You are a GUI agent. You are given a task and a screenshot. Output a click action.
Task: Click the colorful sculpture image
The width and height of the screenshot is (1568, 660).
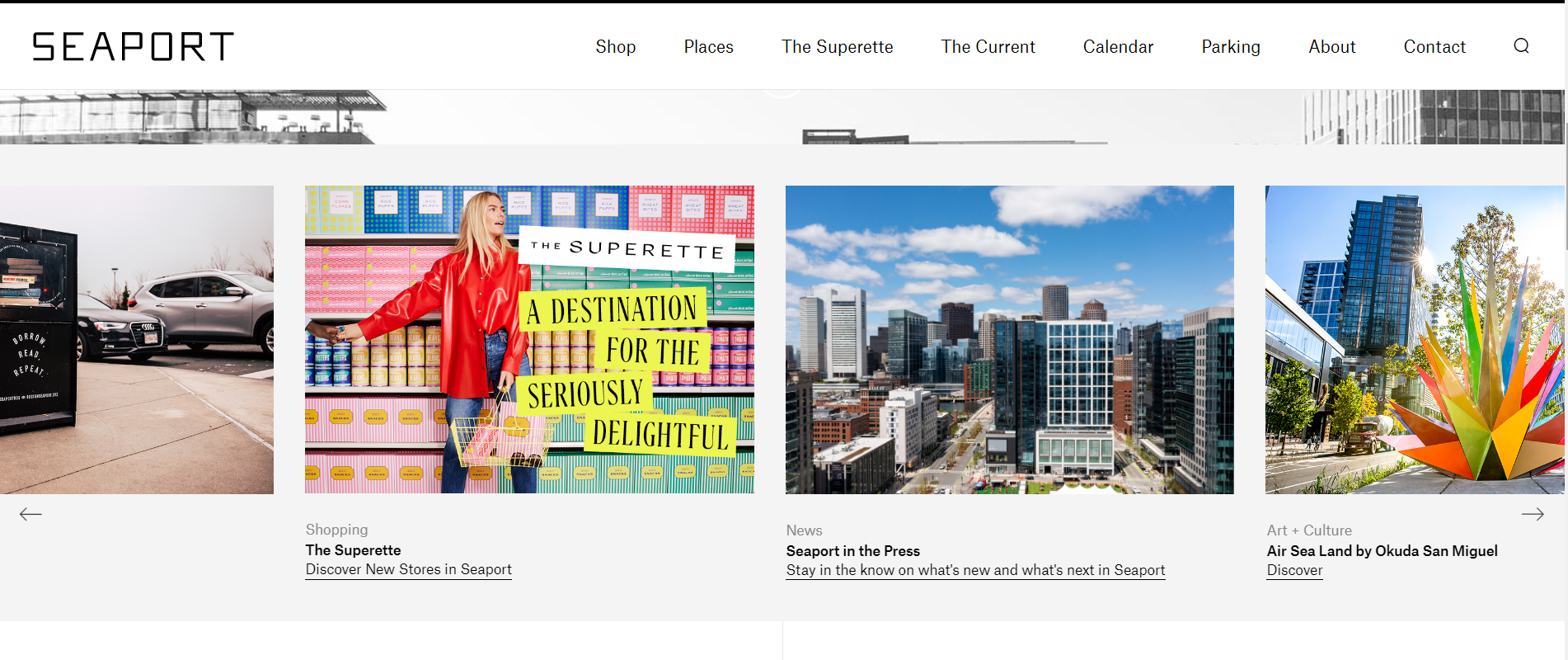1415,340
